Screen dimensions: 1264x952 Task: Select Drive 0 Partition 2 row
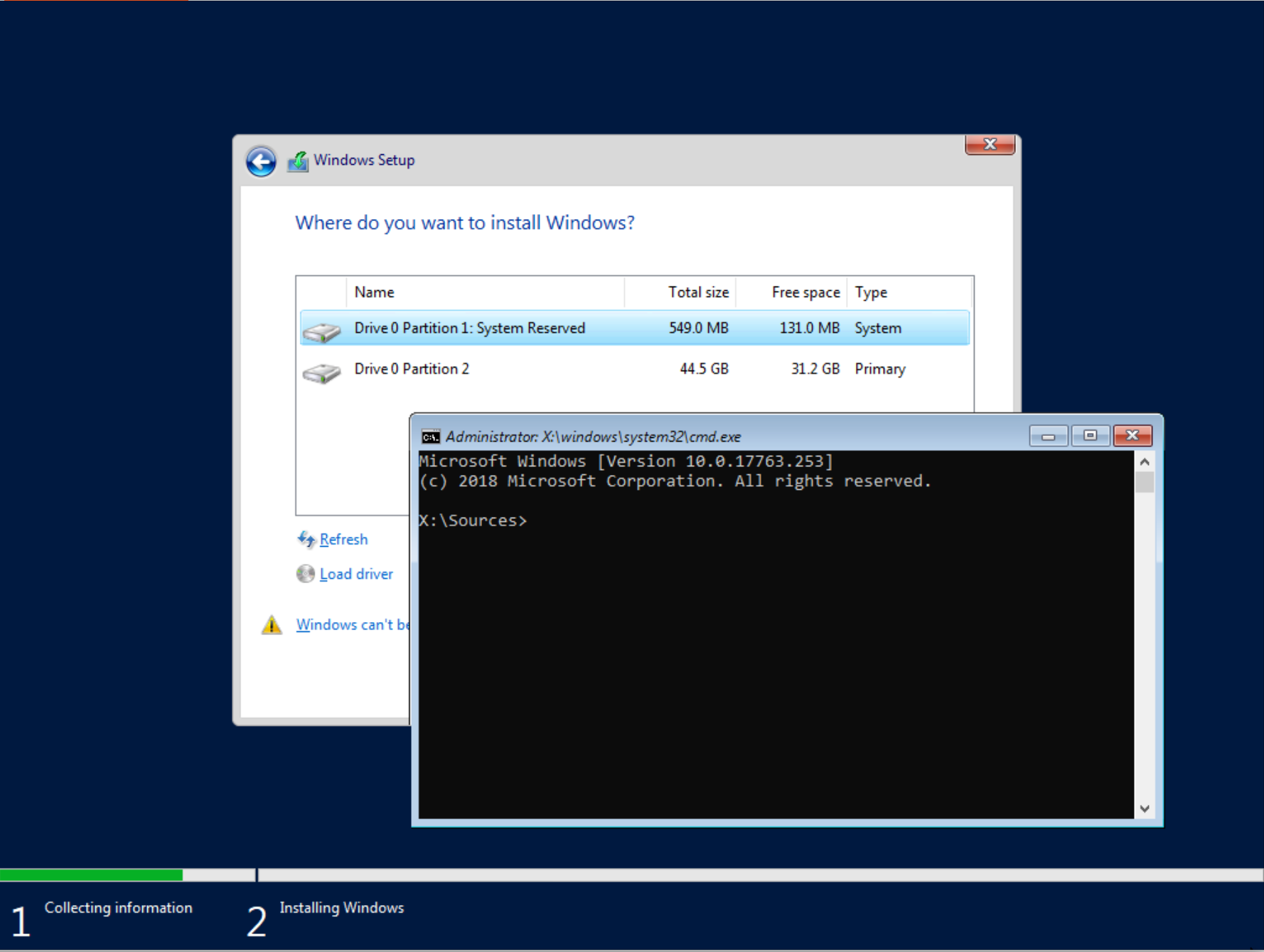634,369
